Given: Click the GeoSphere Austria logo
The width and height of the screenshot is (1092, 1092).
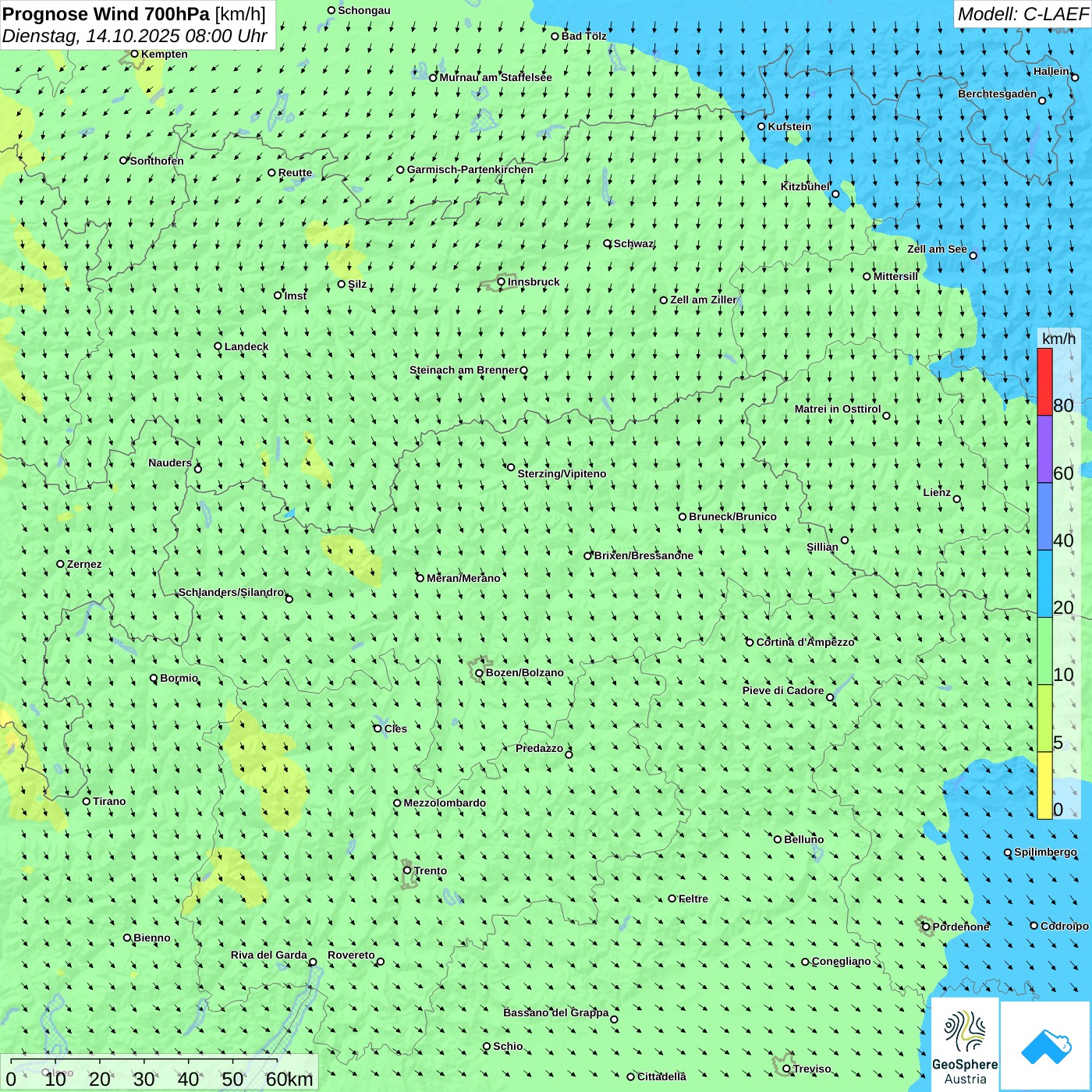Looking at the screenshot, I should pos(964,1046).
